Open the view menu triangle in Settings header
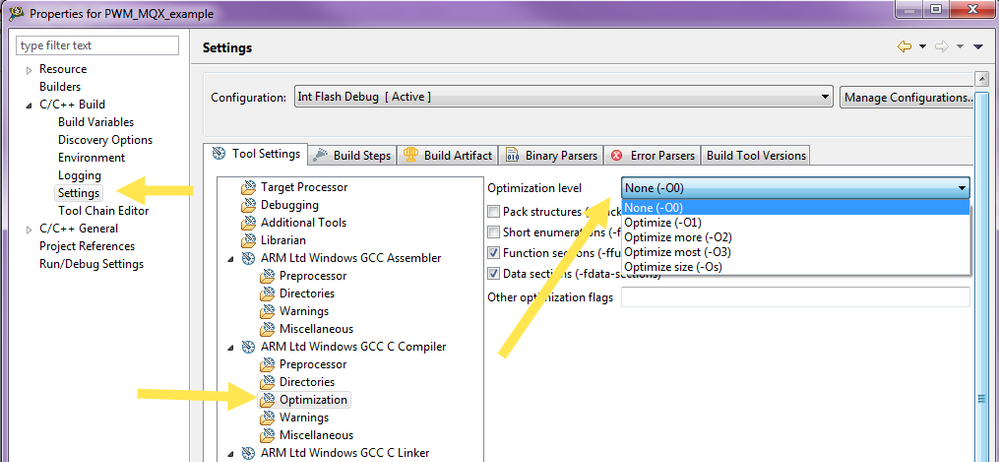Viewport: 999px width, 462px height. click(x=979, y=47)
